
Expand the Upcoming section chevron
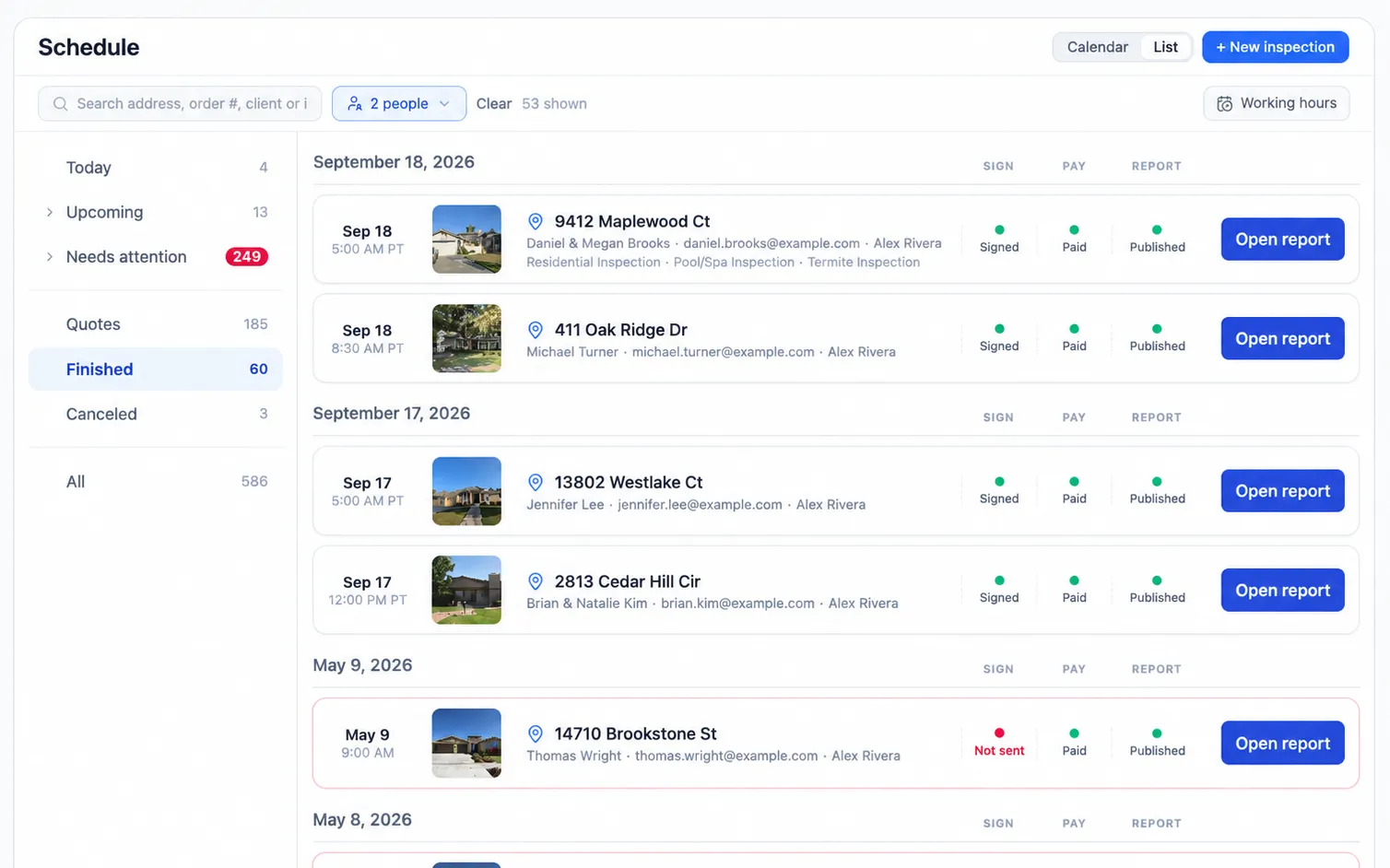coord(50,213)
